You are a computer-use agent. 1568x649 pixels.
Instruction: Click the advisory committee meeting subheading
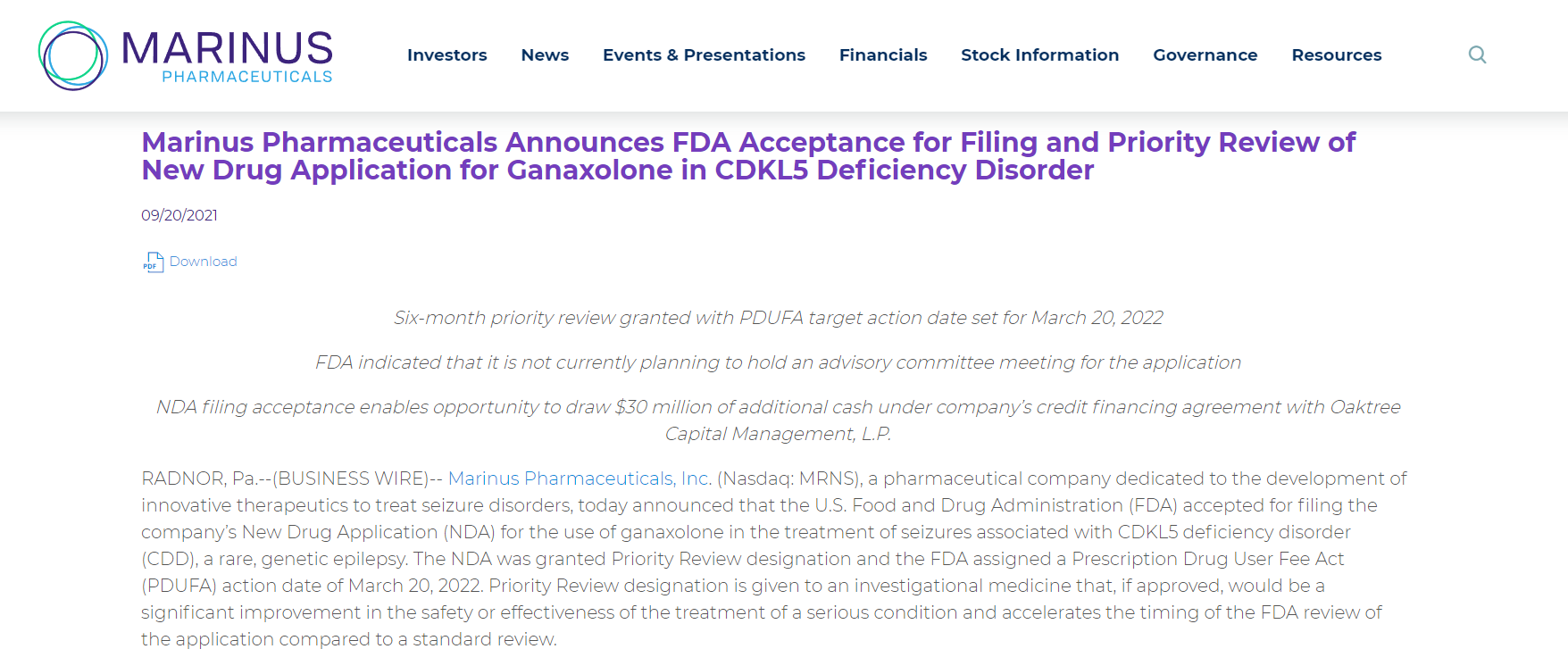778,362
